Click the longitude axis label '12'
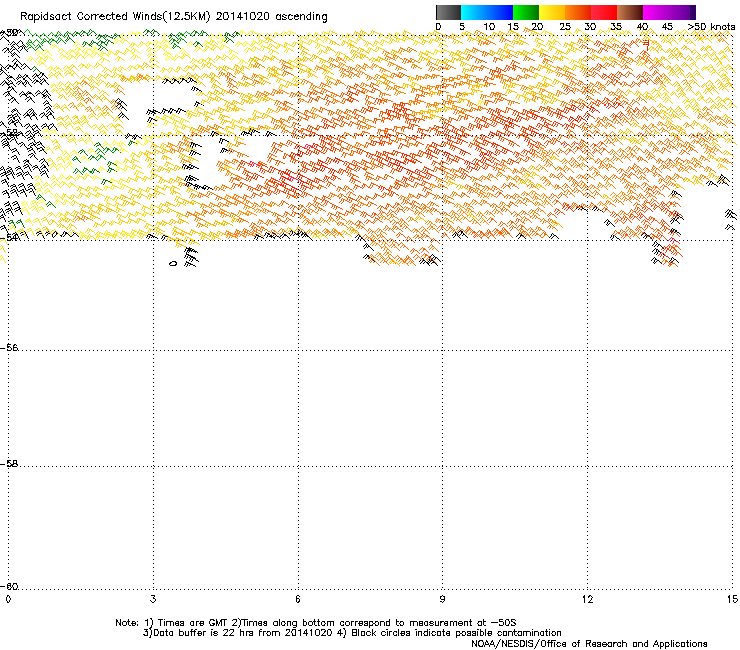Image resolution: width=740 pixels, height=650 pixels. pos(587,599)
